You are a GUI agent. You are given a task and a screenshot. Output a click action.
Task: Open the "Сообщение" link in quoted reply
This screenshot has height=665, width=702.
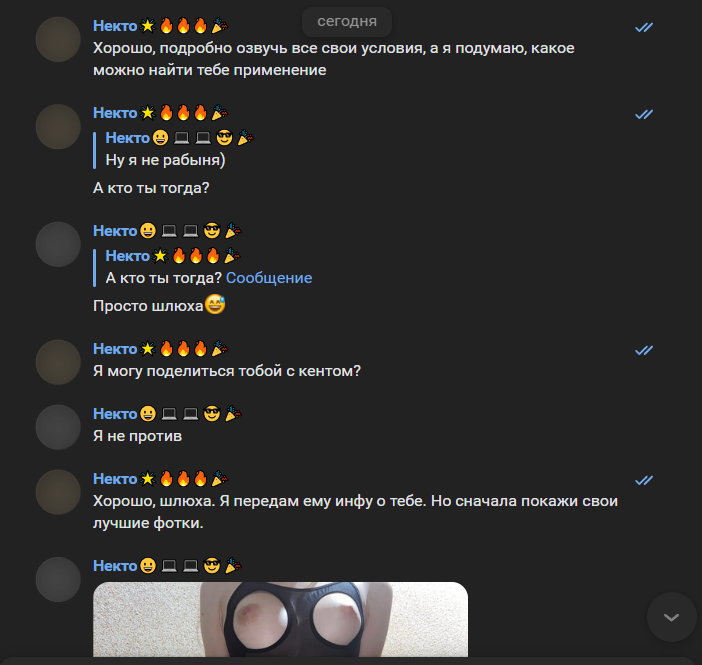point(269,278)
